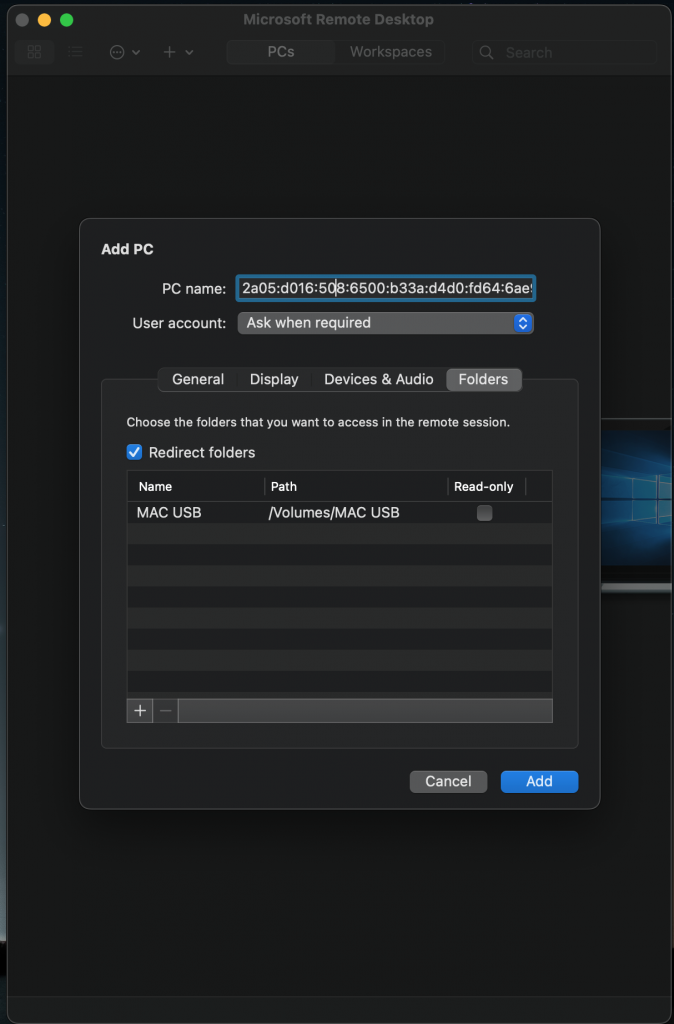This screenshot has height=1024, width=674.
Task: Open the ellipsis actions menu in toolbar
Action: coord(124,52)
